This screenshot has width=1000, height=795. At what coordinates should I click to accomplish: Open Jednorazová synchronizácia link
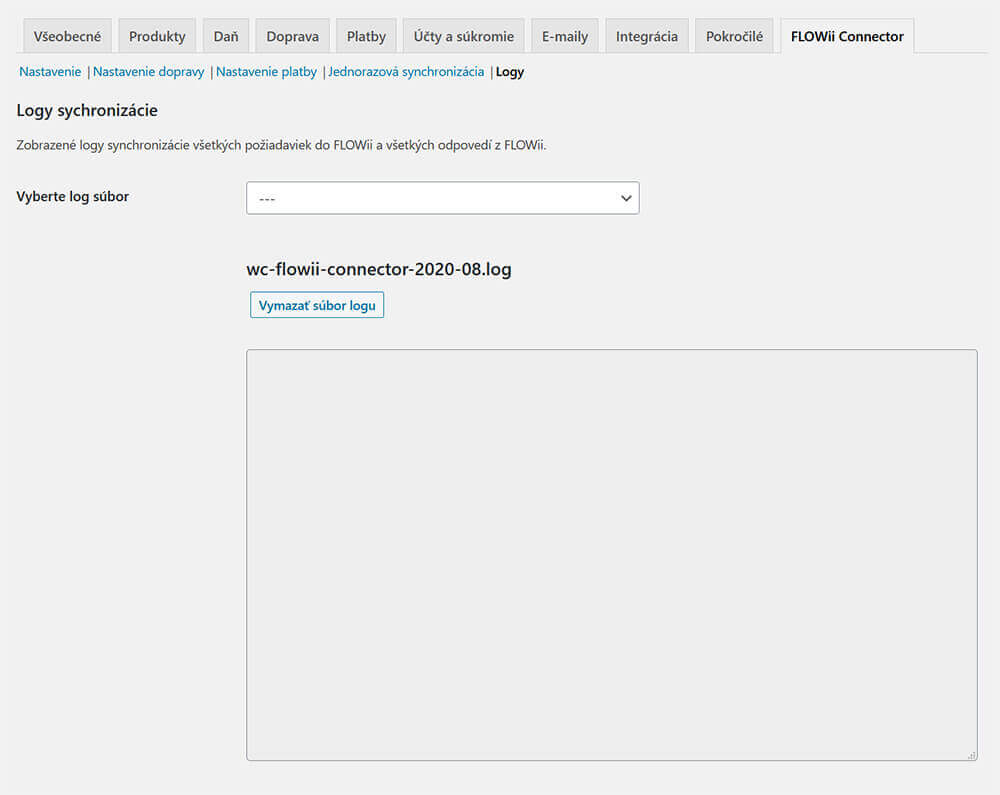tap(406, 72)
